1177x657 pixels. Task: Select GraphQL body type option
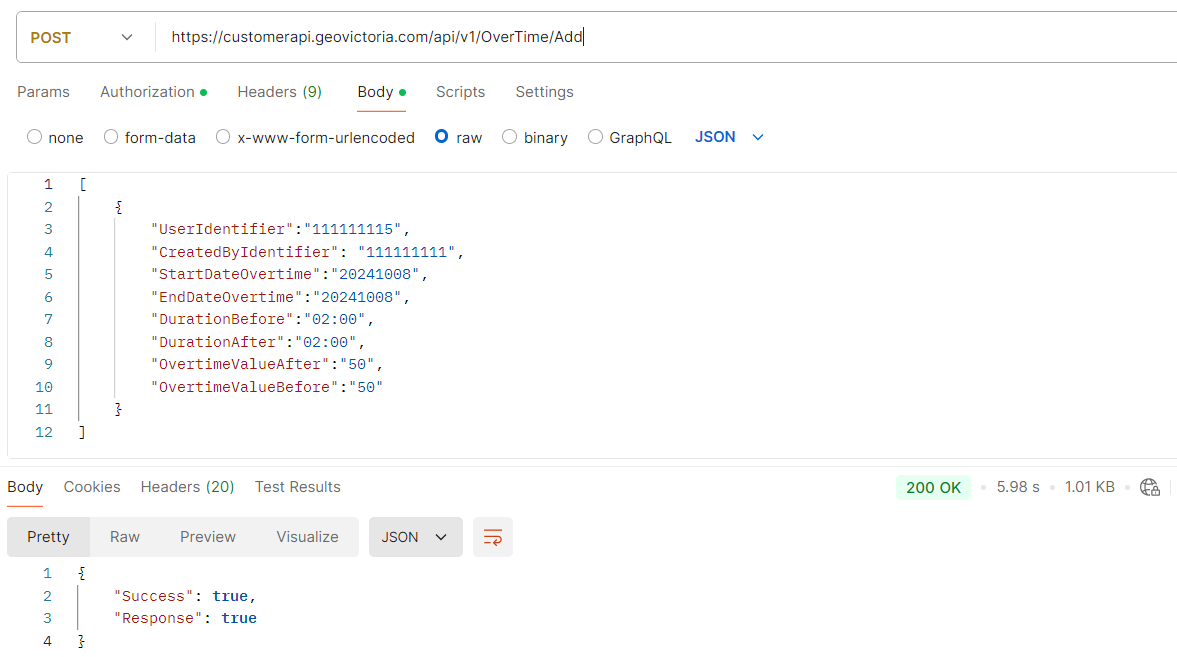click(x=596, y=137)
